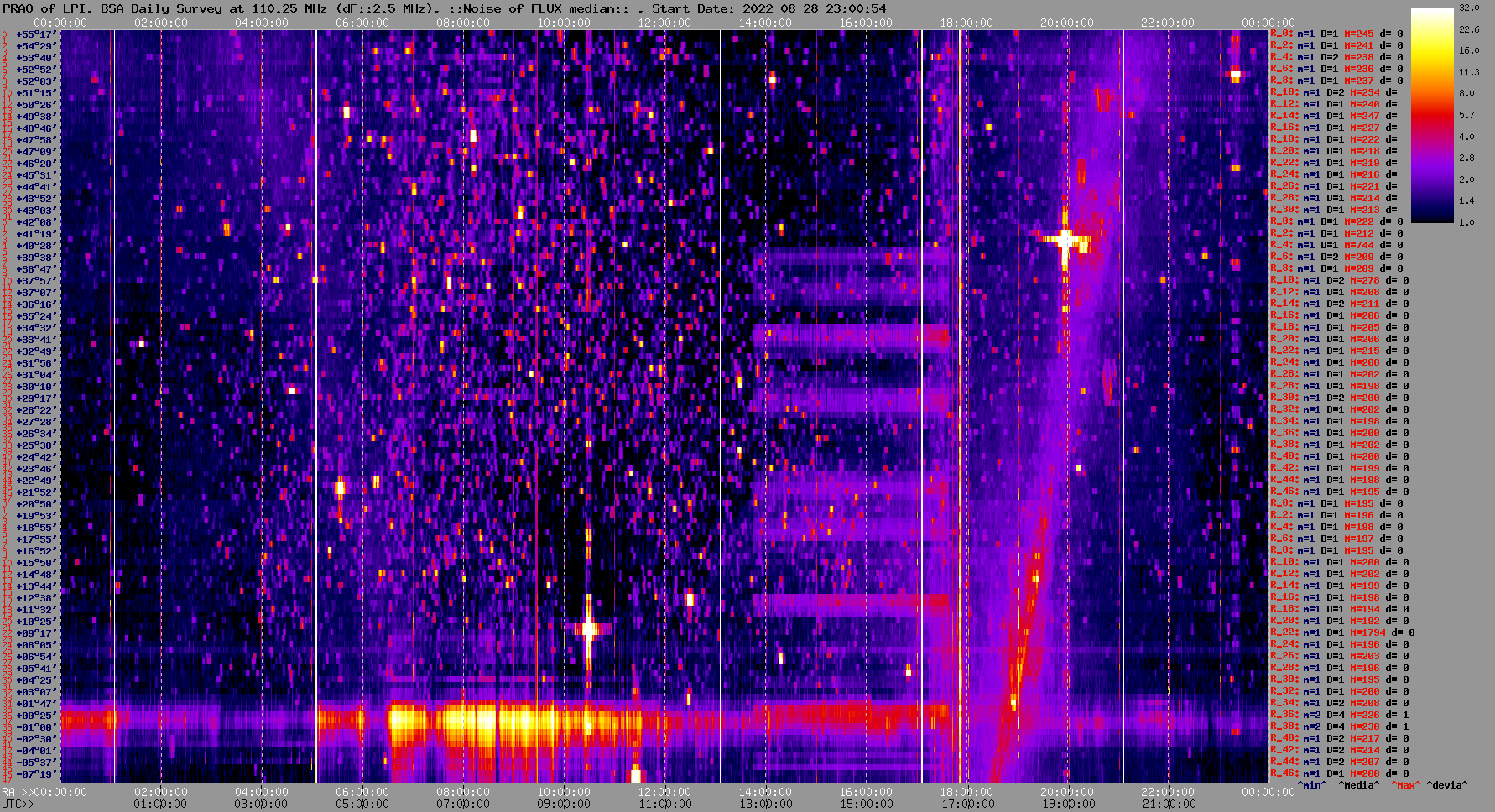Click declination label +27°28'
Image resolution: width=1495 pixels, height=812 pixels.
pos(36,421)
